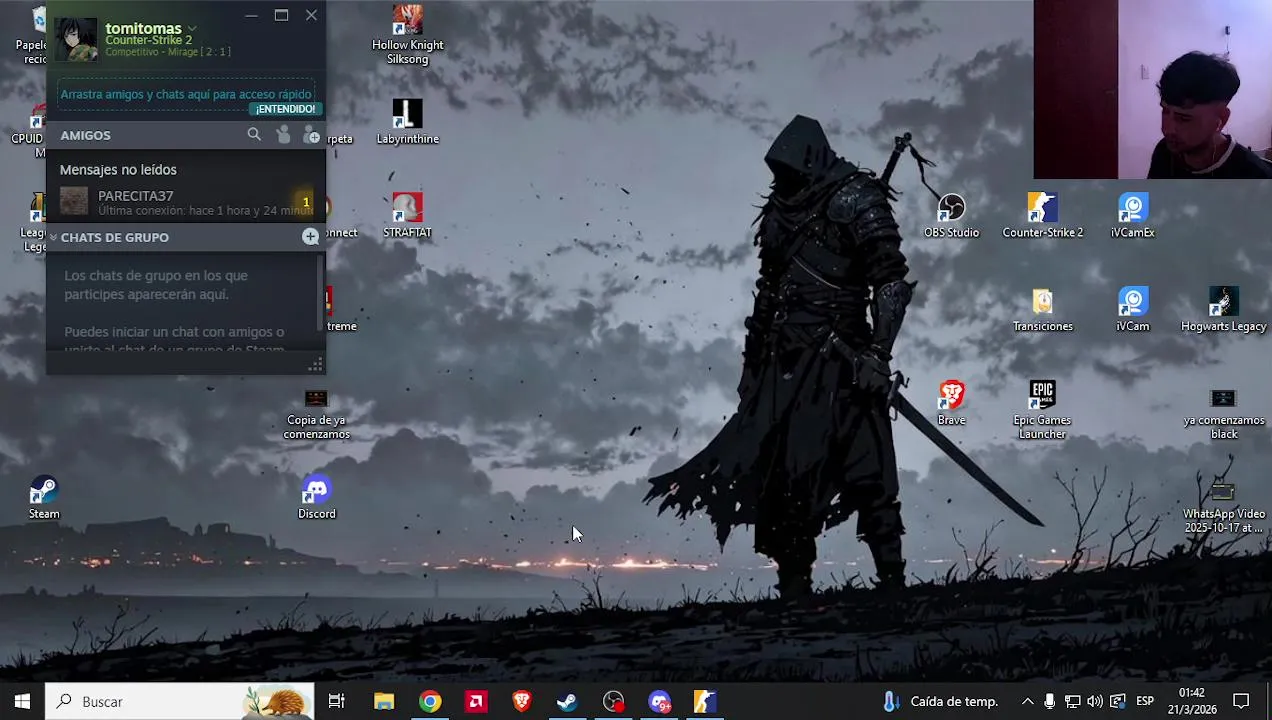
Task: Switch the ESP input language indicator
Action: click(x=1145, y=702)
